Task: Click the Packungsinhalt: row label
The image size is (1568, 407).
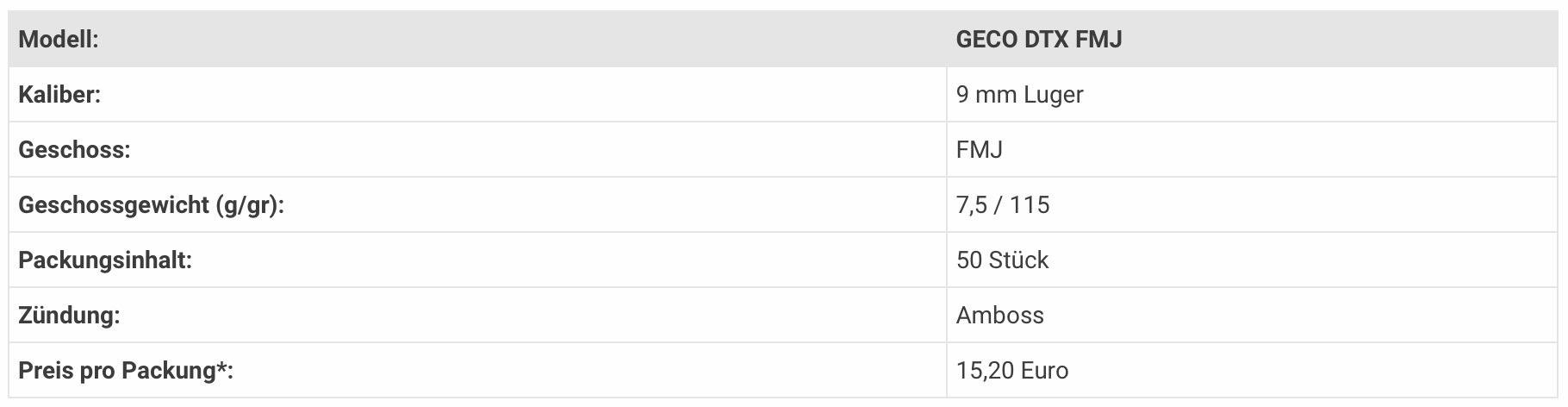Action: (105, 260)
